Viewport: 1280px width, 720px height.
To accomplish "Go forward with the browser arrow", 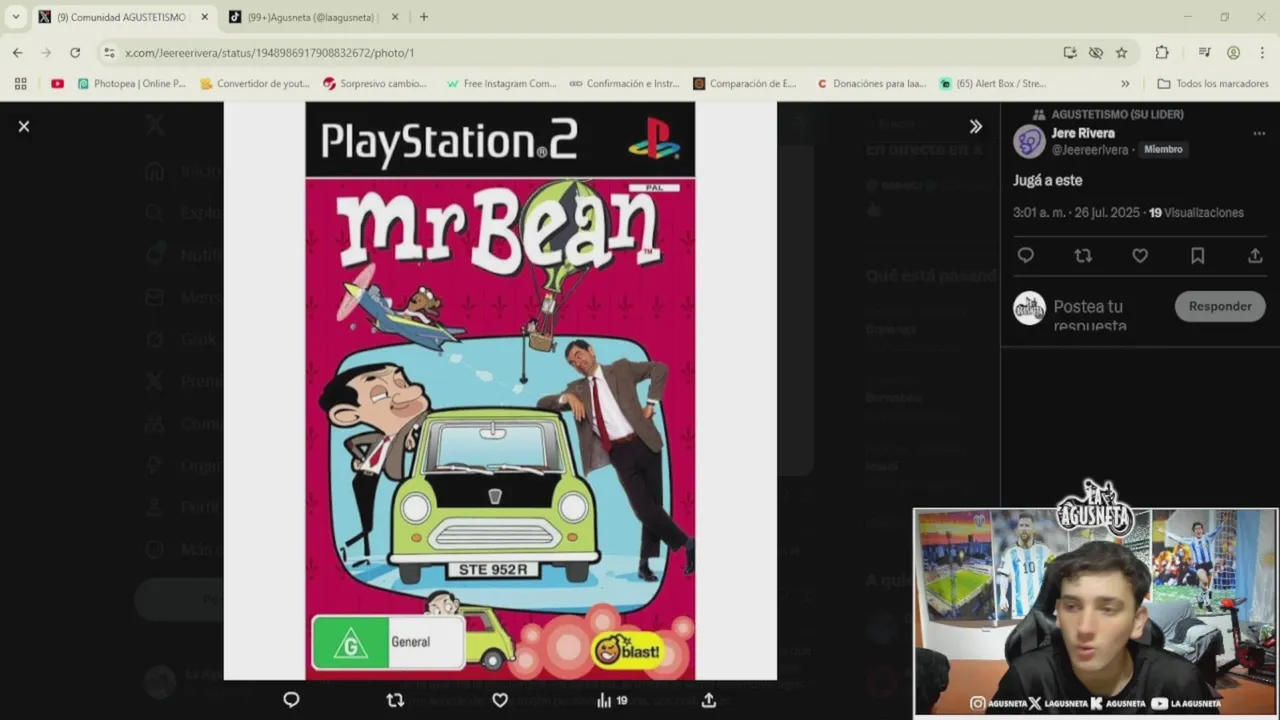I will click(x=46, y=53).
